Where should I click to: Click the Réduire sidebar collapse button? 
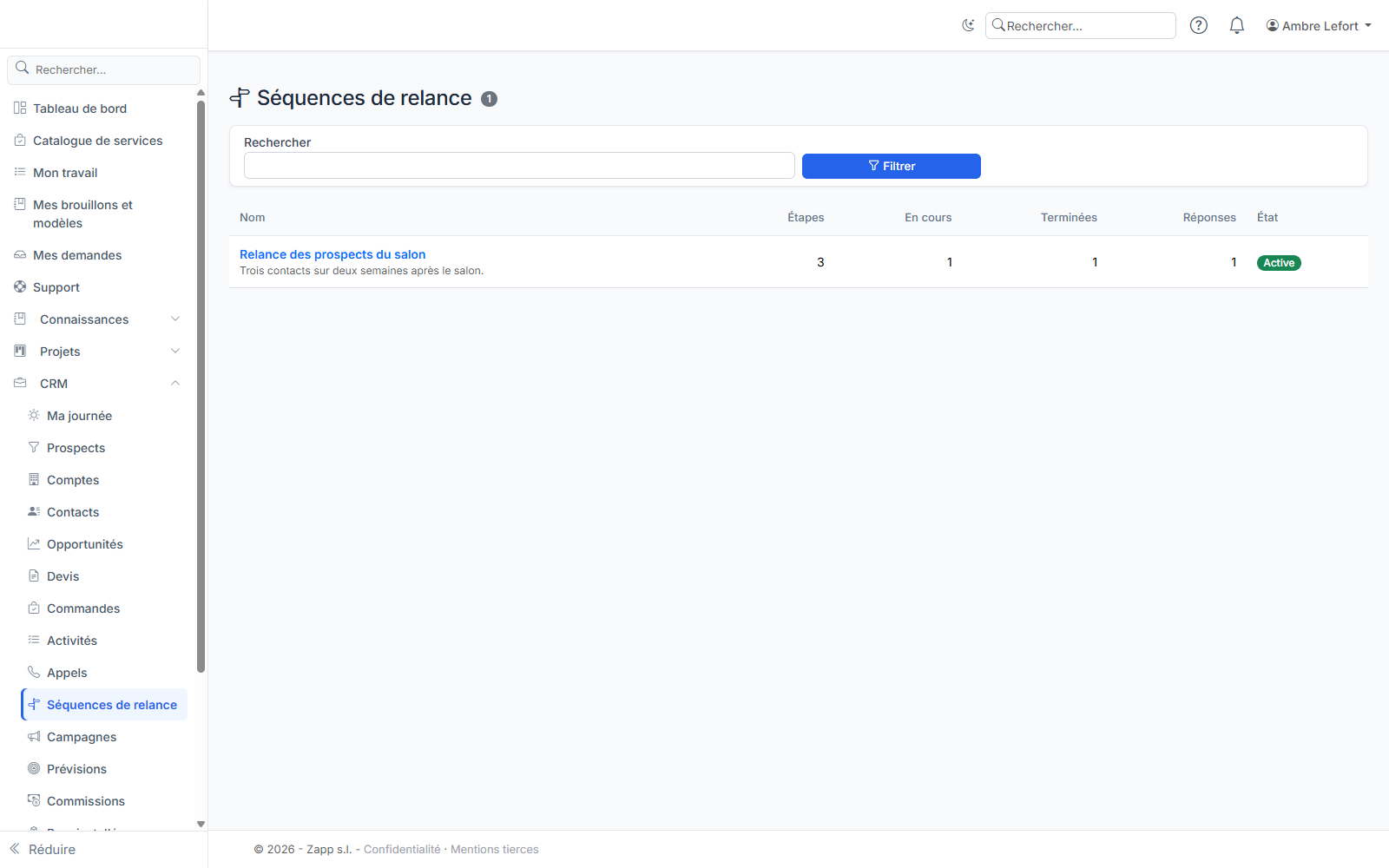click(43, 849)
